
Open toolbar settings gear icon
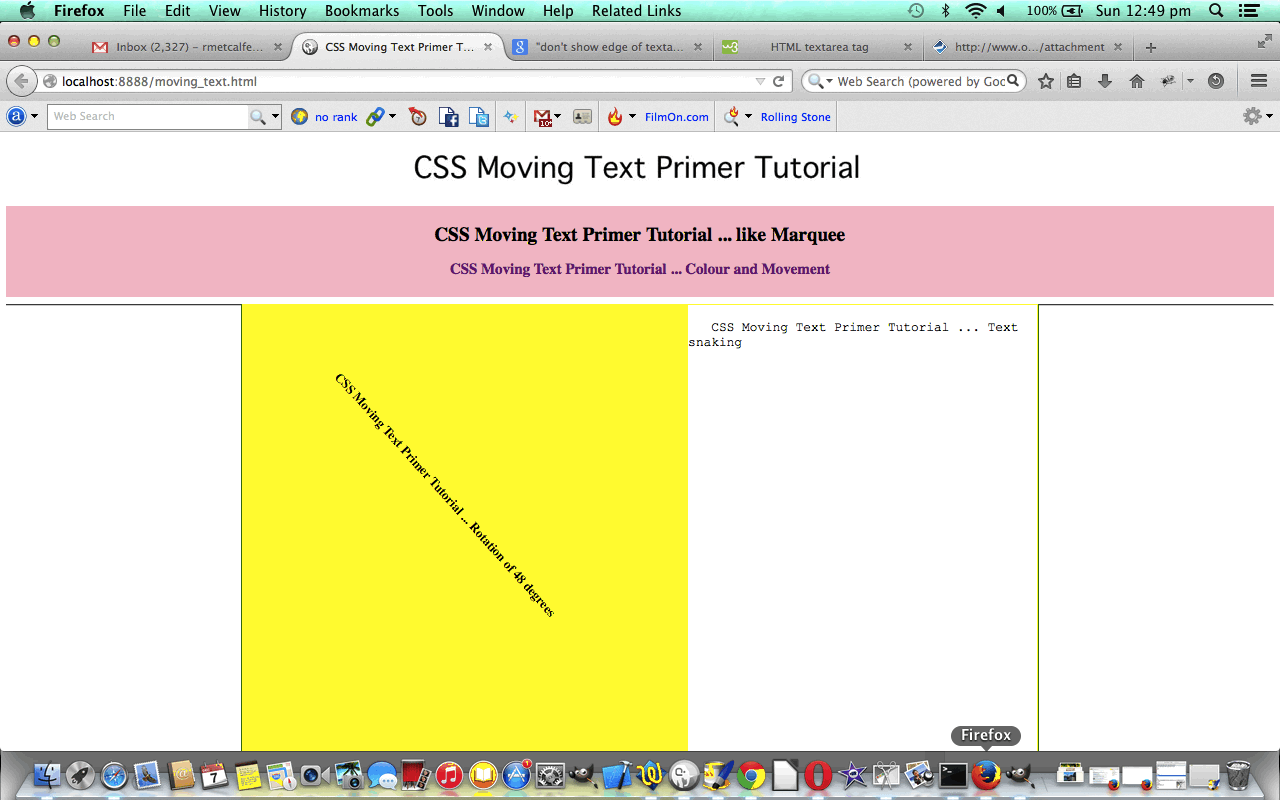pyautogui.click(x=1251, y=116)
